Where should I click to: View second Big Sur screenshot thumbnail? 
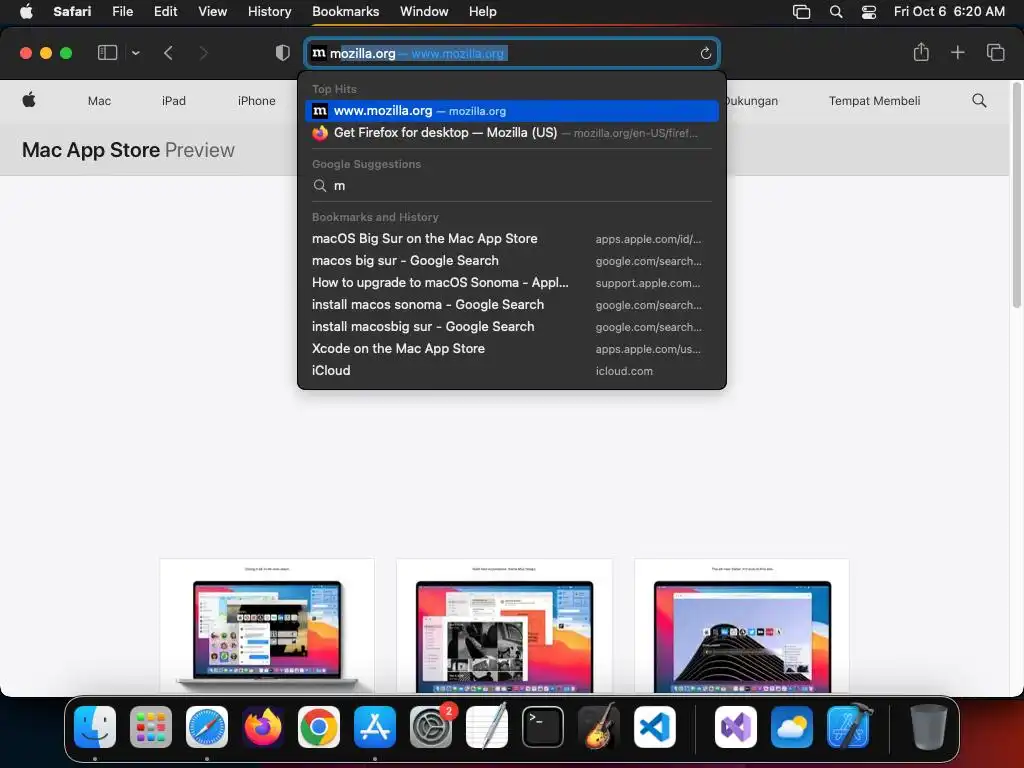tap(504, 626)
